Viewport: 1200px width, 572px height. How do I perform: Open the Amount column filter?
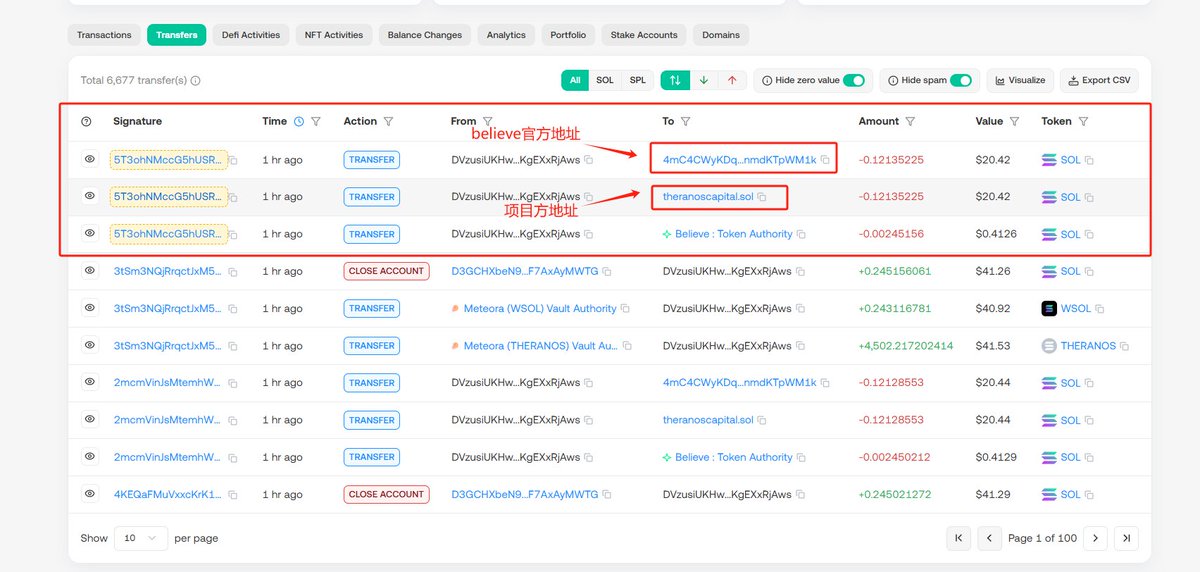910,122
